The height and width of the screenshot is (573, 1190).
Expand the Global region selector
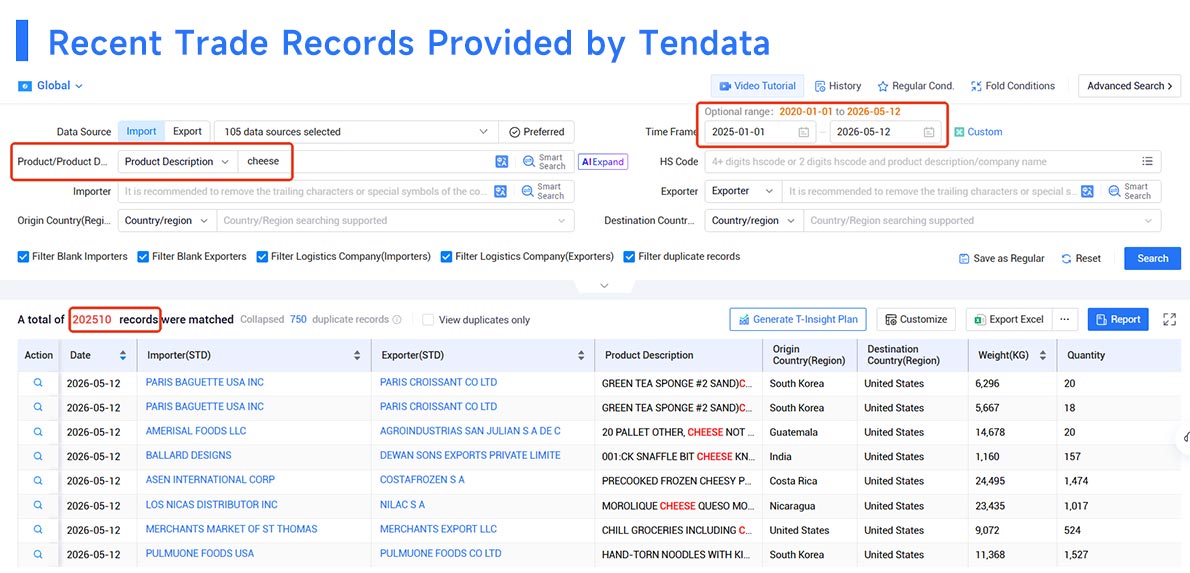[50, 86]
